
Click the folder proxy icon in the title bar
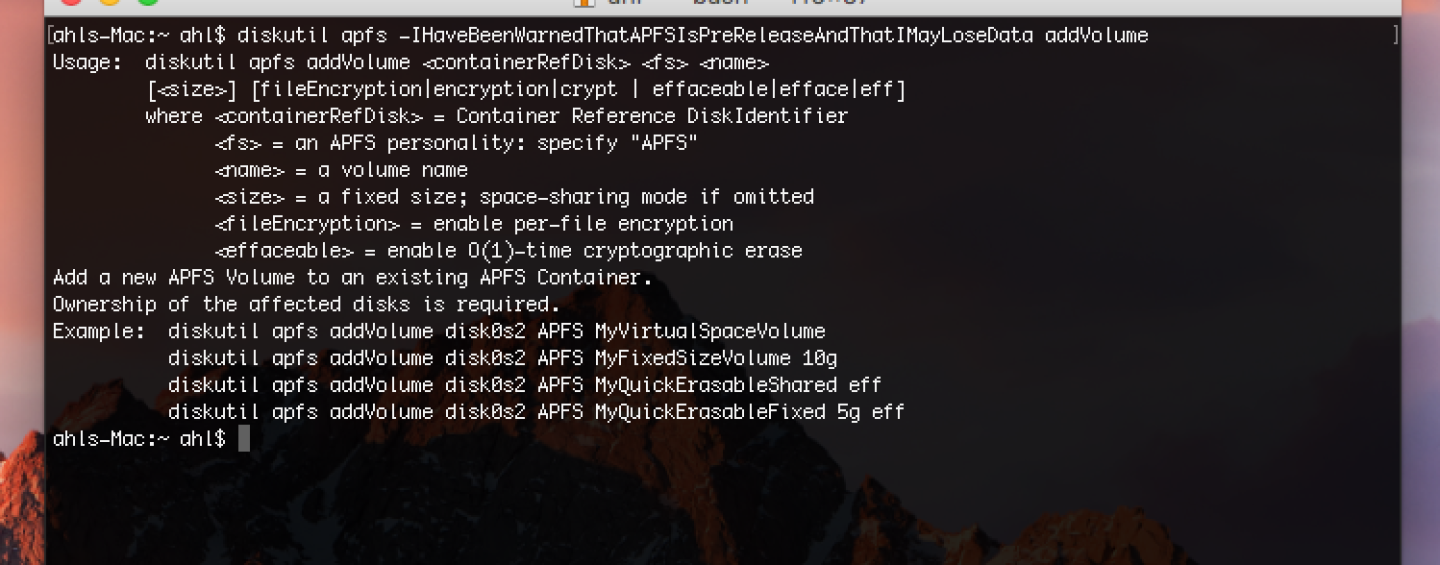584,3
